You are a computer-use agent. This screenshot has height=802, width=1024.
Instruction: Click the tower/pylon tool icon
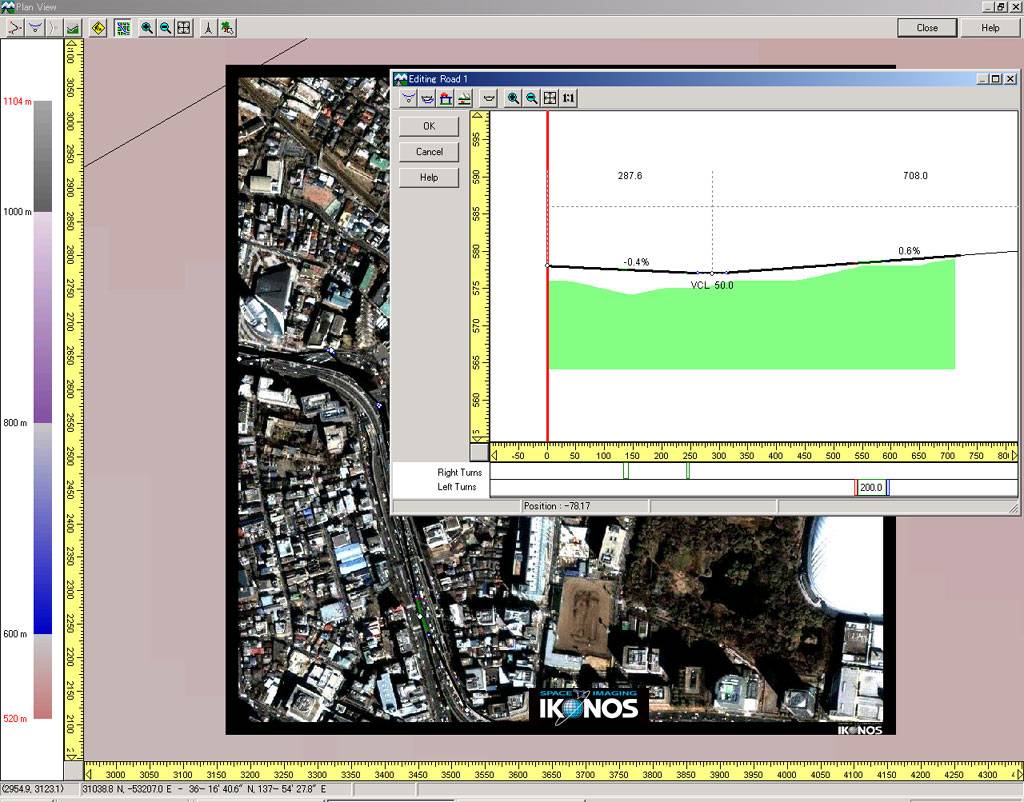coord(208,28)
